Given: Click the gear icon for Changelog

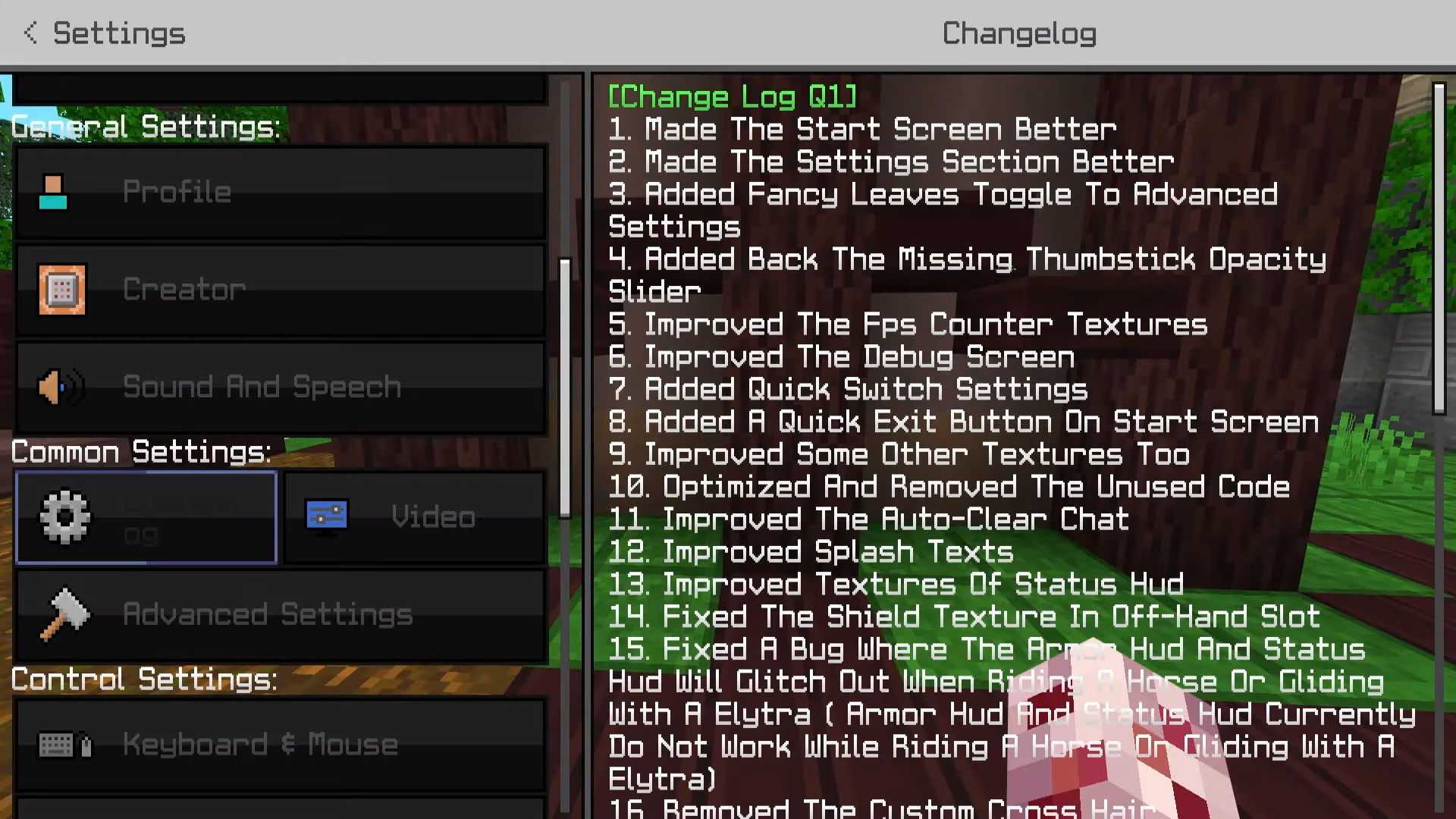Looking at the screenshot, I should 64,516.
